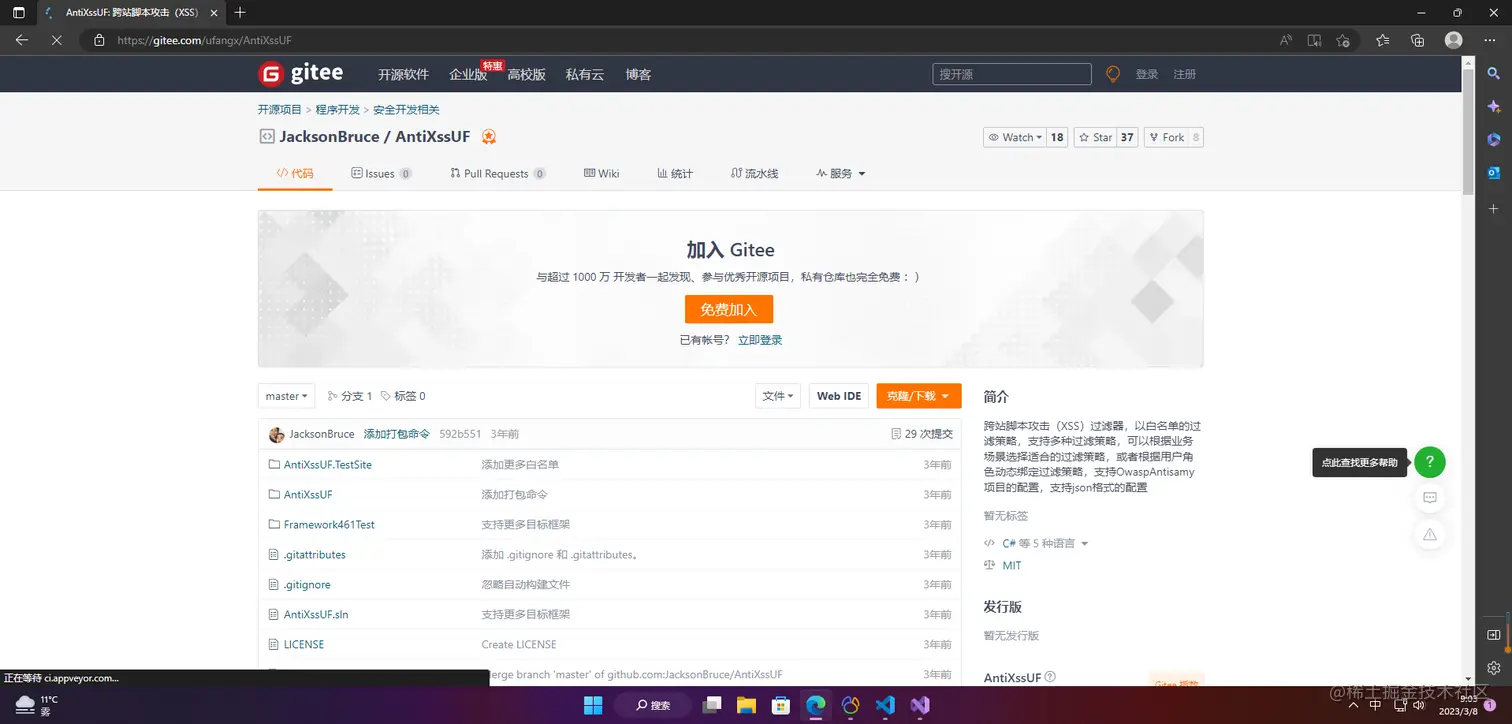This screenshot has height=724, width=1512.
Task: Click the Gitee logo
Action: (x=300, y=73)
